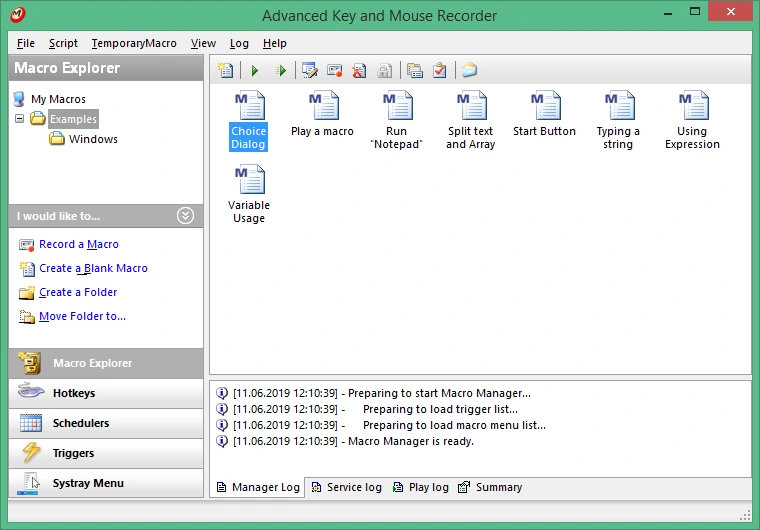Open the Triggers navigation button
The image size is (760, 530).
[x=106, y=453]
